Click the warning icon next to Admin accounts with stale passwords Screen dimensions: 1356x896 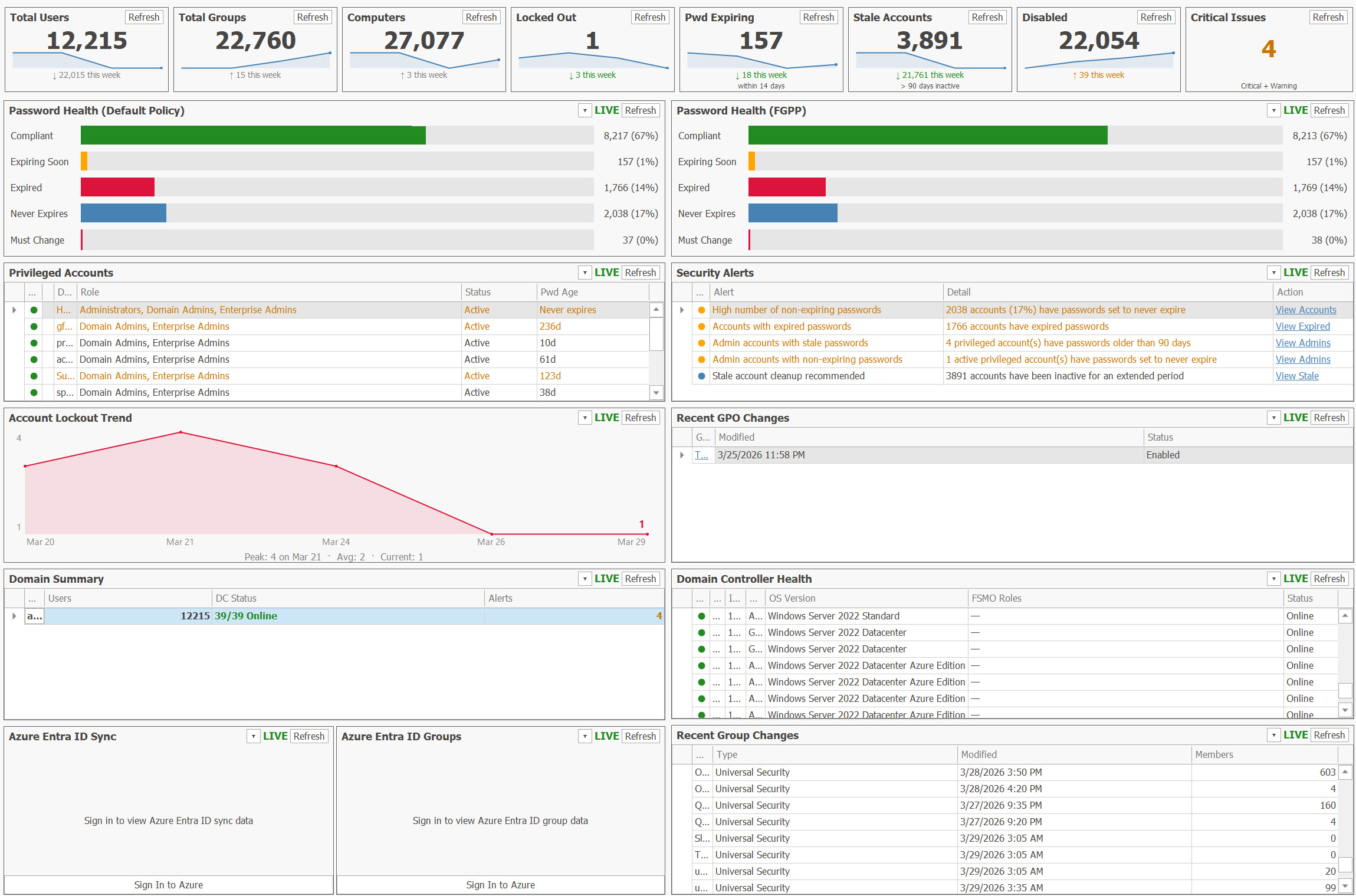tap(701, 343)
